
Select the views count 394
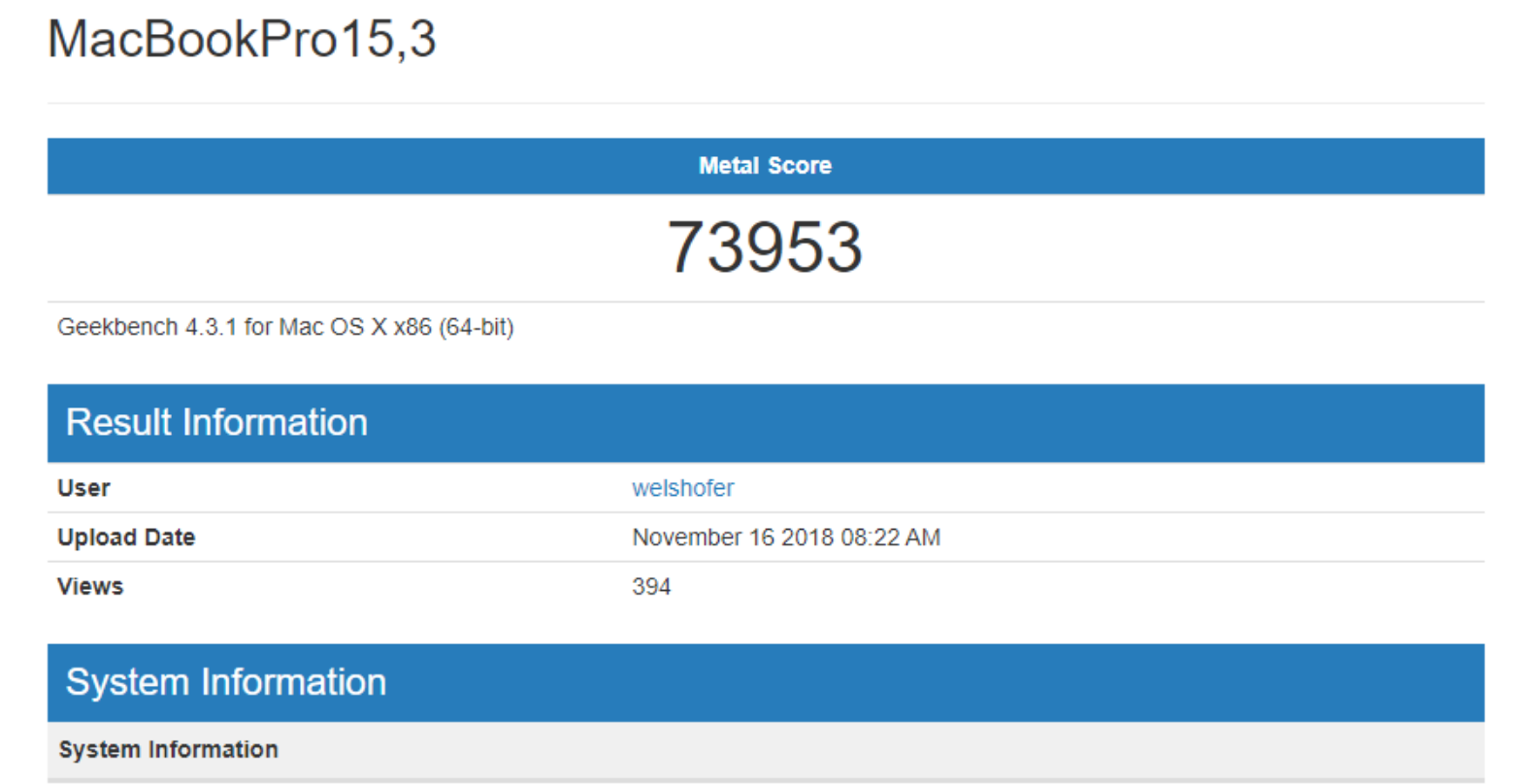point(651,587)
